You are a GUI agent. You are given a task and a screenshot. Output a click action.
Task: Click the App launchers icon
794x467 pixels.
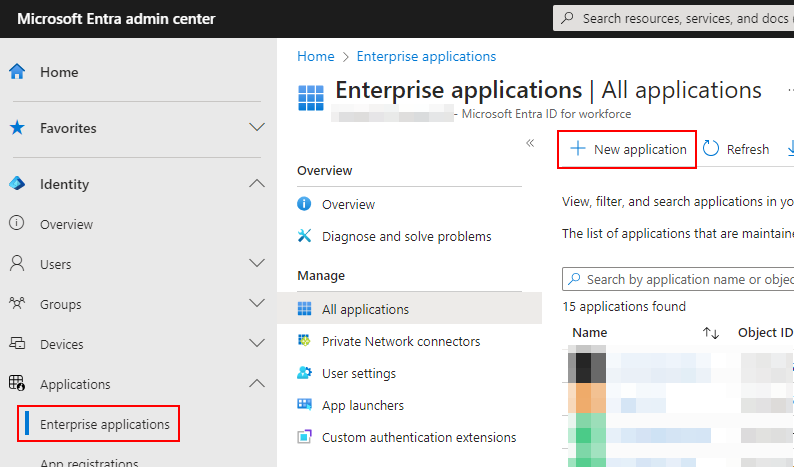point(304,404)
